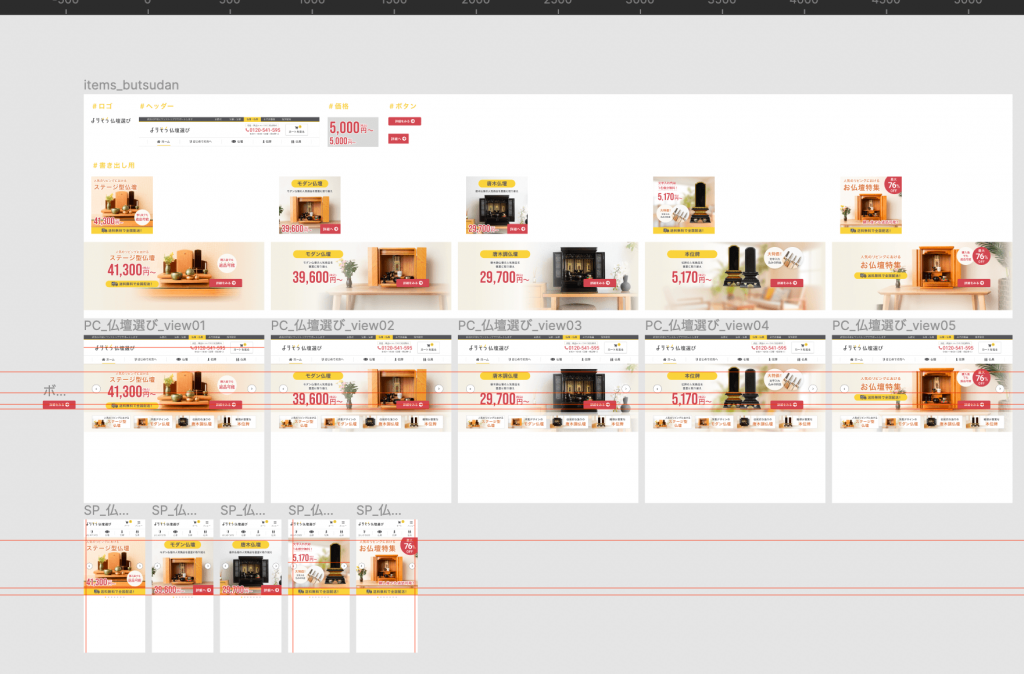Click the cart icon in the #ヘッダー component

(x=297, y=128)
